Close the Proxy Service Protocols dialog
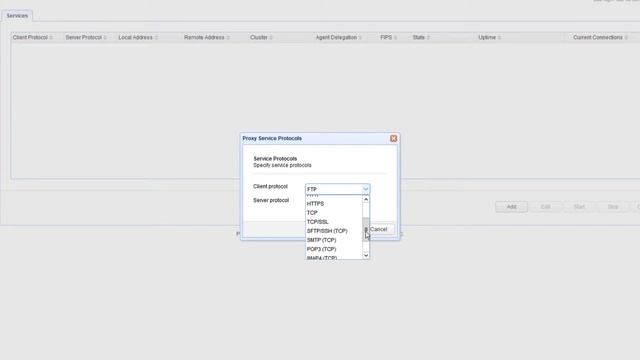 [393, 138]
